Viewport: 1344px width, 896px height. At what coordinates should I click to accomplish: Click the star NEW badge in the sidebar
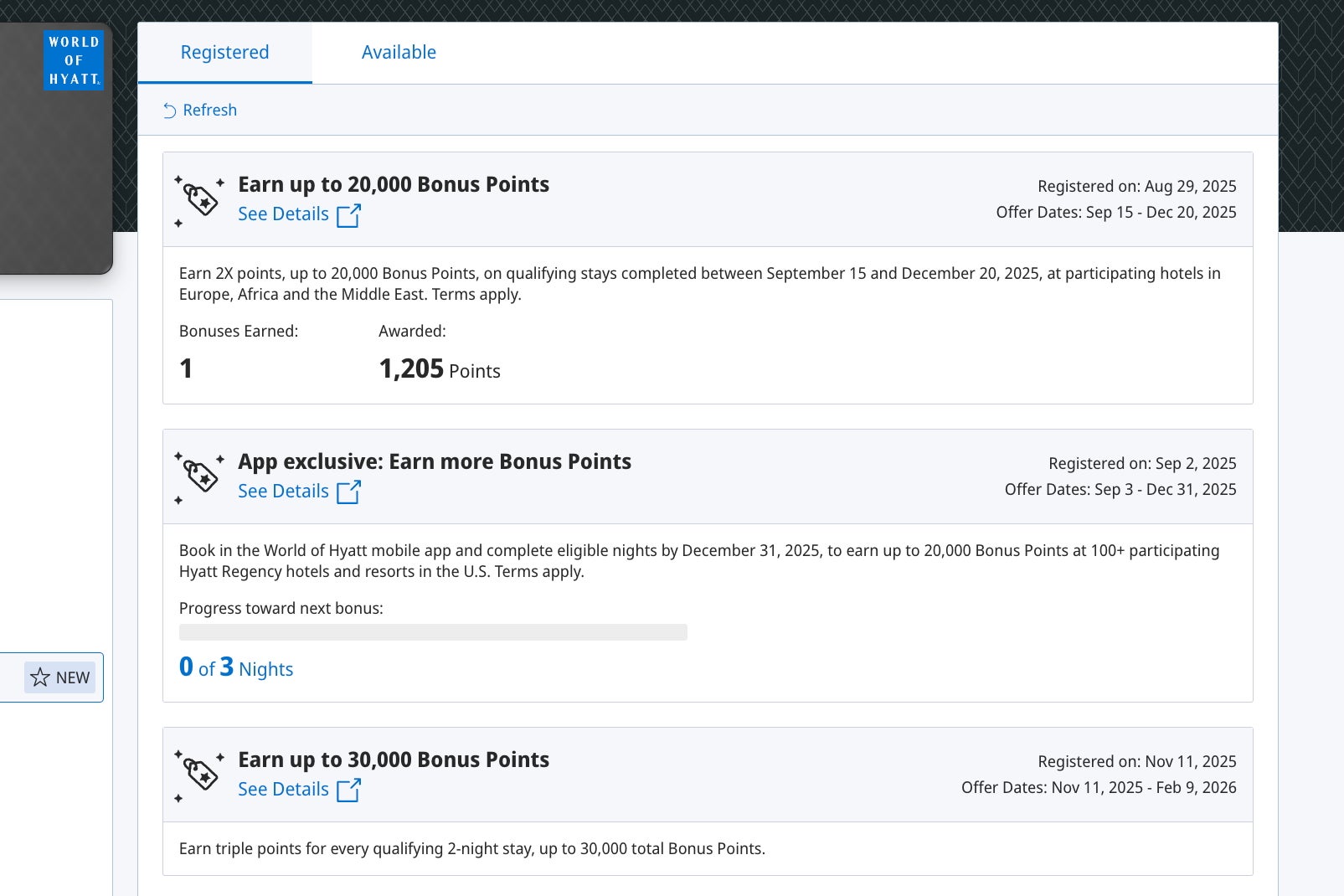tap(60, 677)
